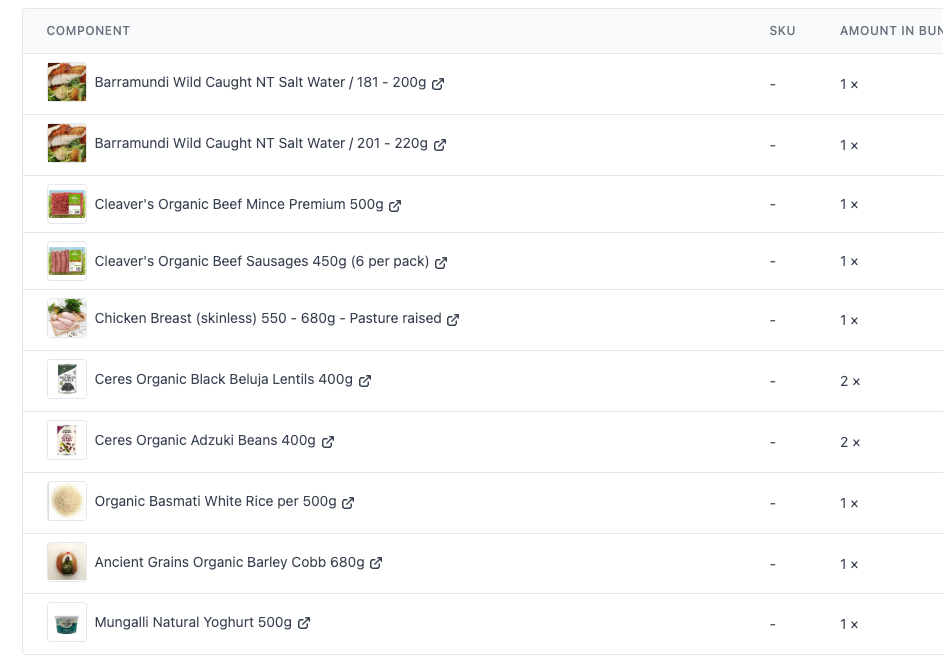Click the COMPONENT column header

pyautogui.click(x=88, y=31)
